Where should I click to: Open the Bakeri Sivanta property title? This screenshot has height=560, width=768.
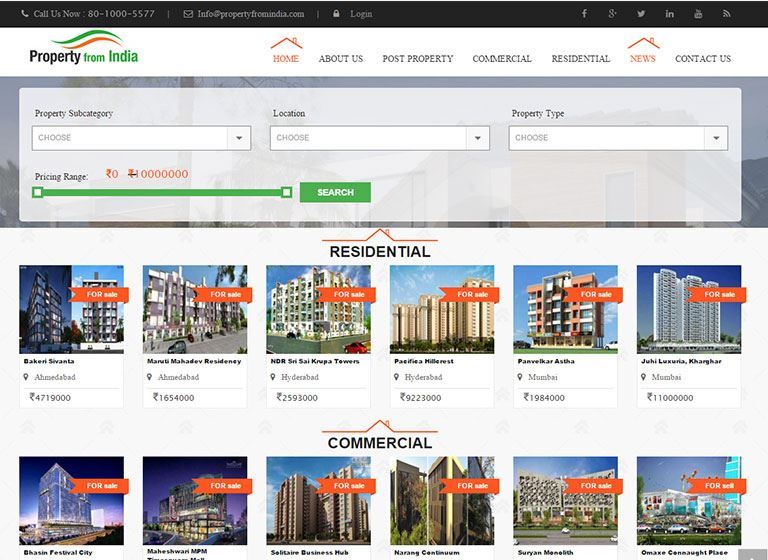click(49, 361)
